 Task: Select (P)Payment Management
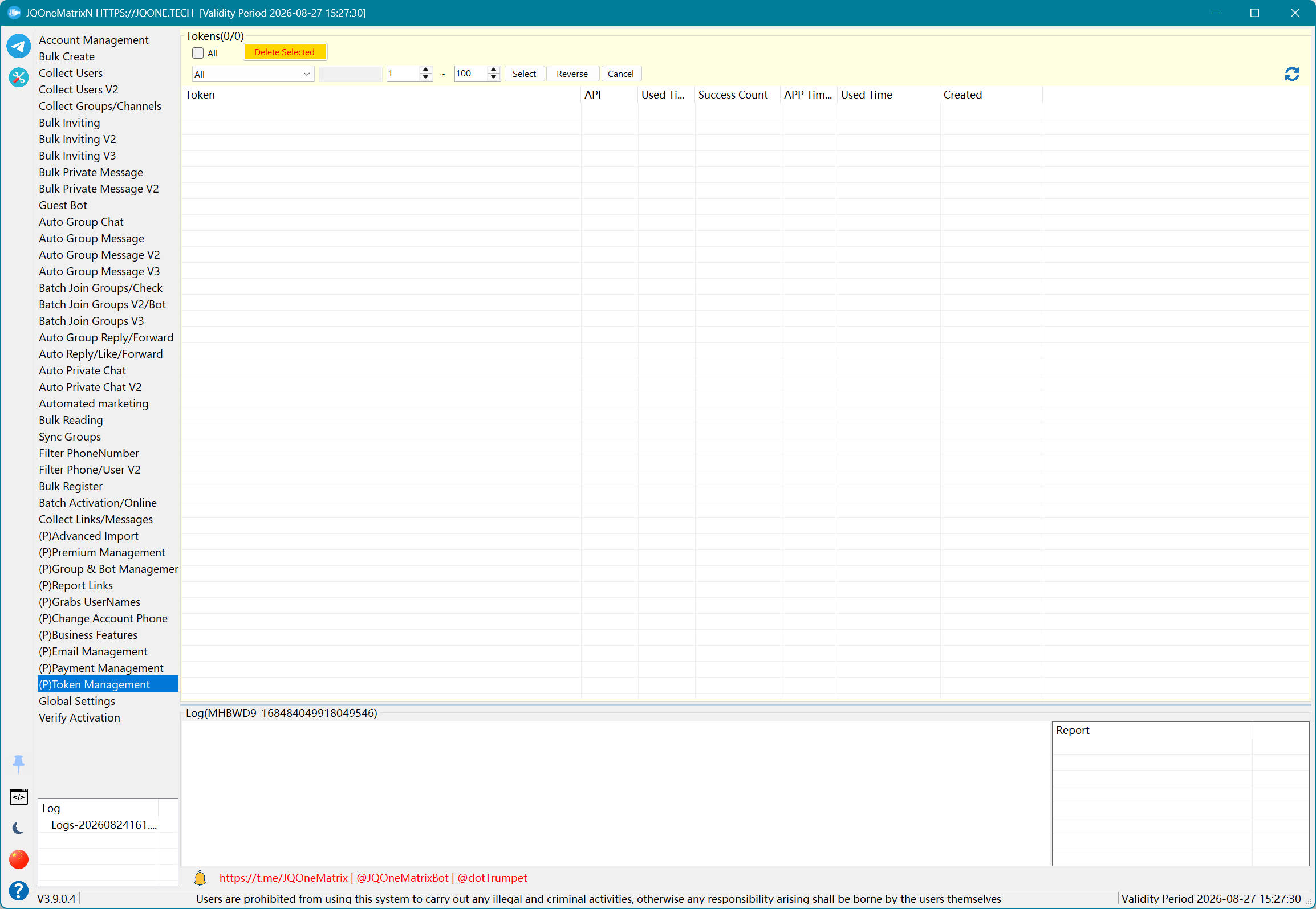tap(101, 668)
